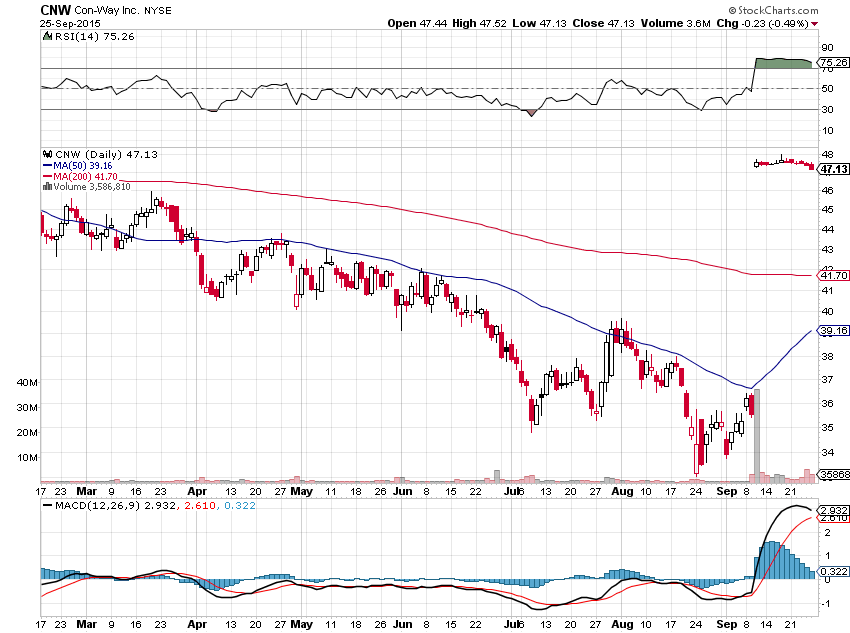
Task: Click the RSI(14) legend icon
Action: pos(47,36)
